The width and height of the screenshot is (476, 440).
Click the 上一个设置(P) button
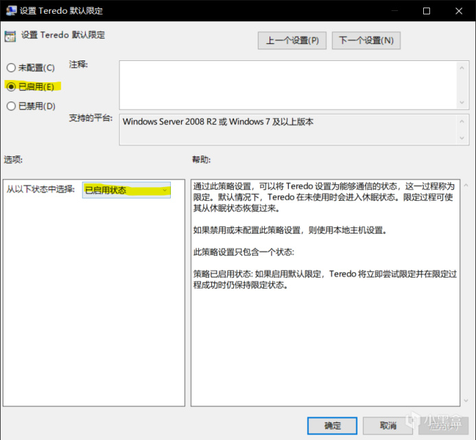pyautogui.click(x=292, y=41)
